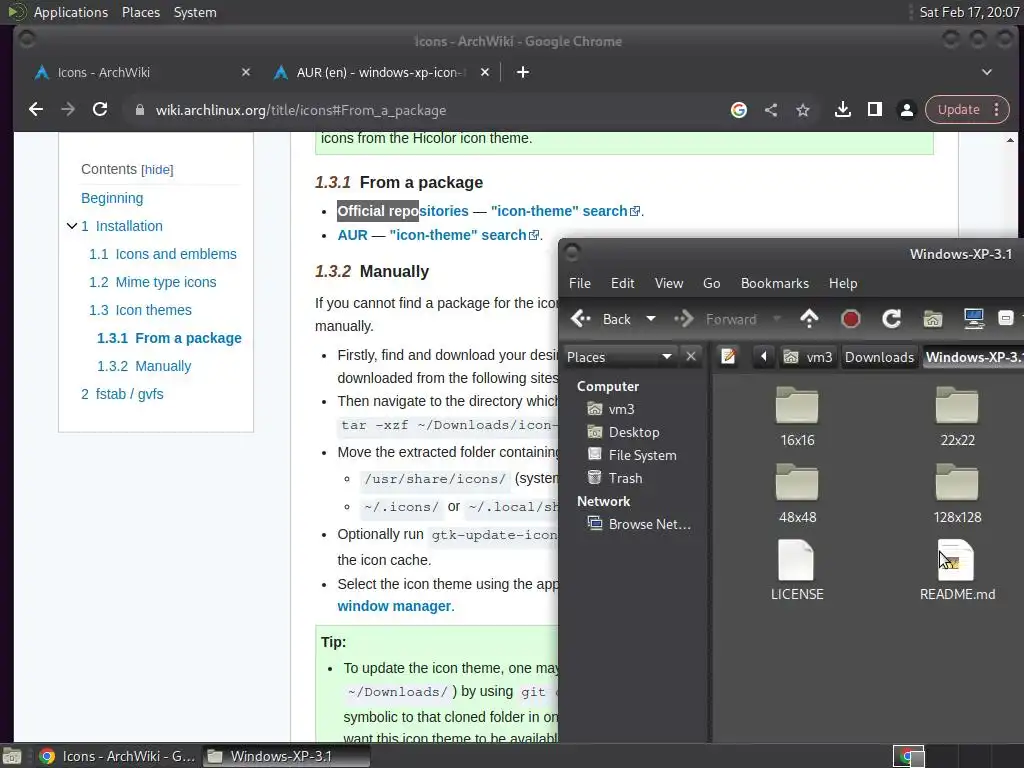Select the 48x48 folder
The image size is (1024, 768).
(797, 493)
